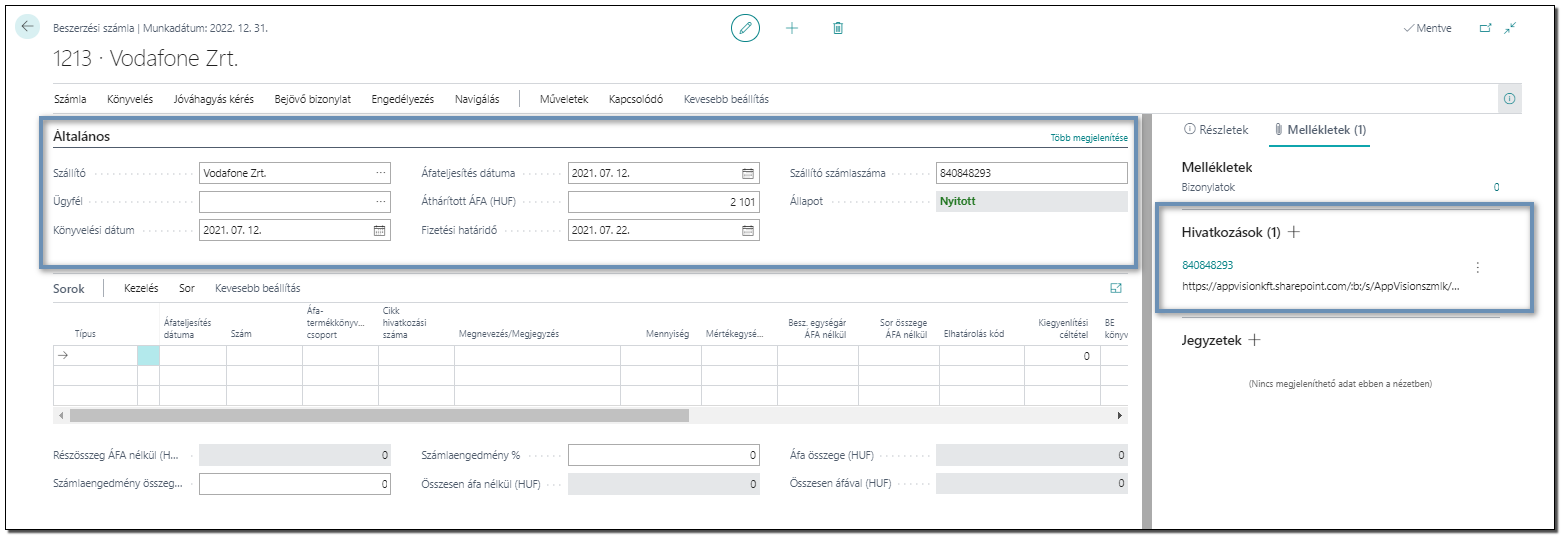The width and height of the screenshot is (1561, 536).
Task: Click Szám column header
Action: [241, 335]
